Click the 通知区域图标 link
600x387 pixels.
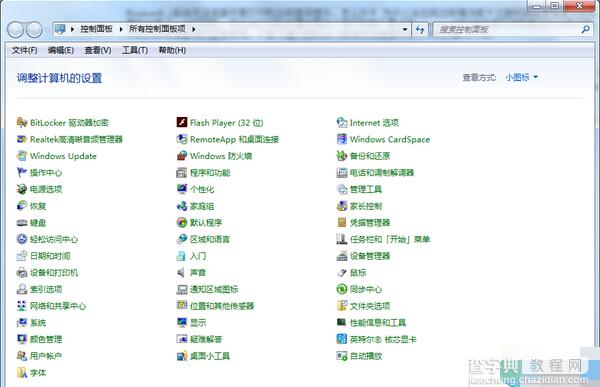click(214, 289)
